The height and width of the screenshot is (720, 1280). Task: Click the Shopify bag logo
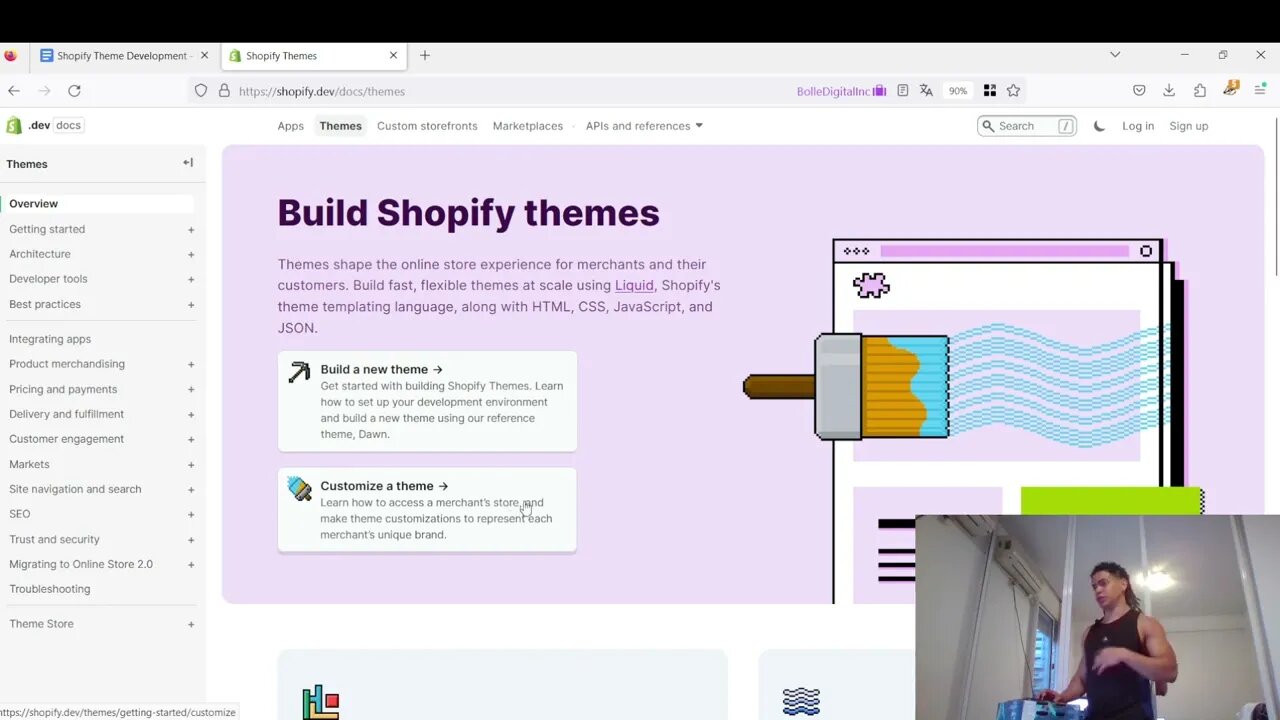coord(14,125)
